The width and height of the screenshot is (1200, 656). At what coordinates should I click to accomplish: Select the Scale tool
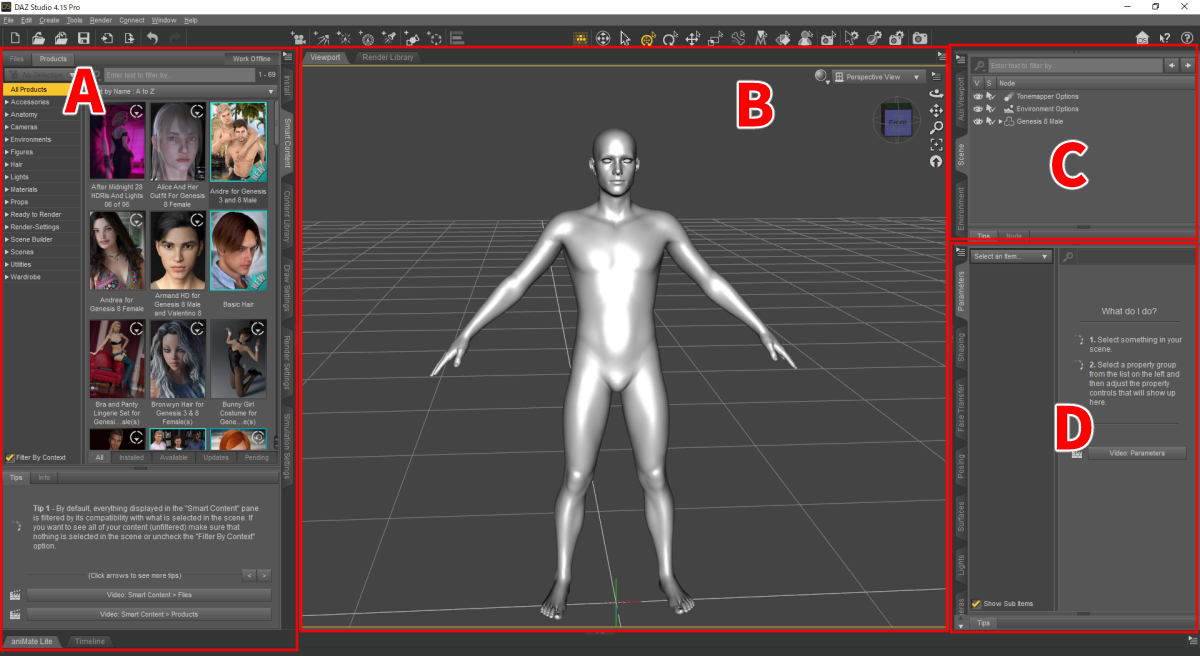click(x=716, y=38)
